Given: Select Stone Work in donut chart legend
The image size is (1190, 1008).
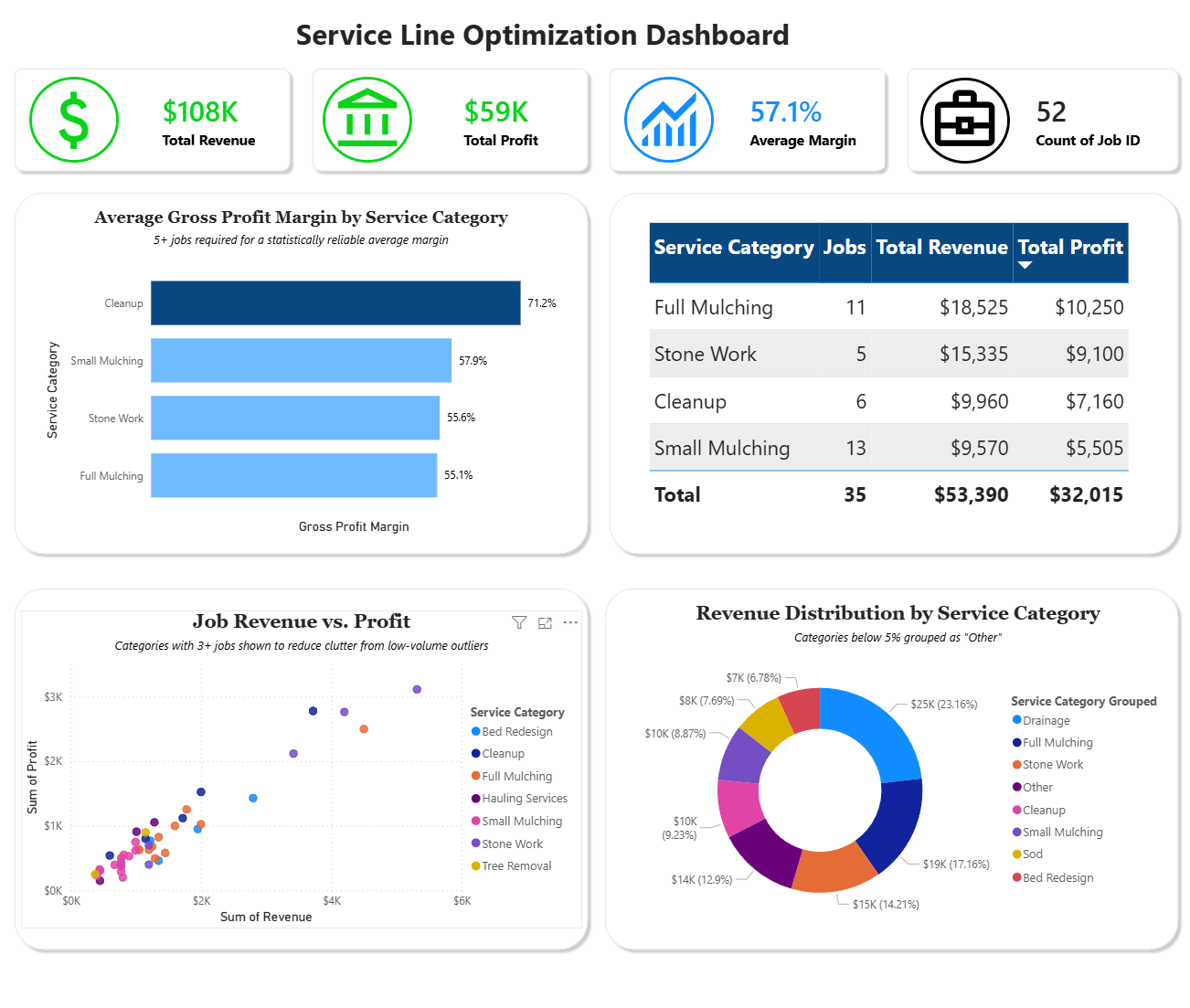Looking at the screenshot, I should [x=1047, y=765].
